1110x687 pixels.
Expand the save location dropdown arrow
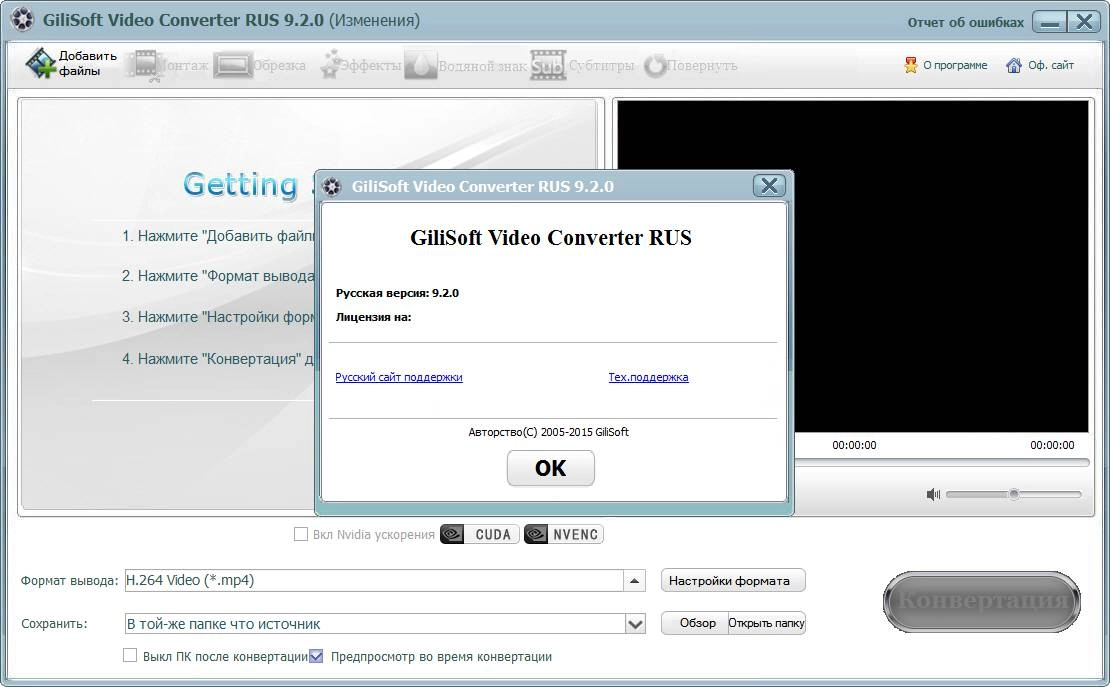tap(636, 624)
